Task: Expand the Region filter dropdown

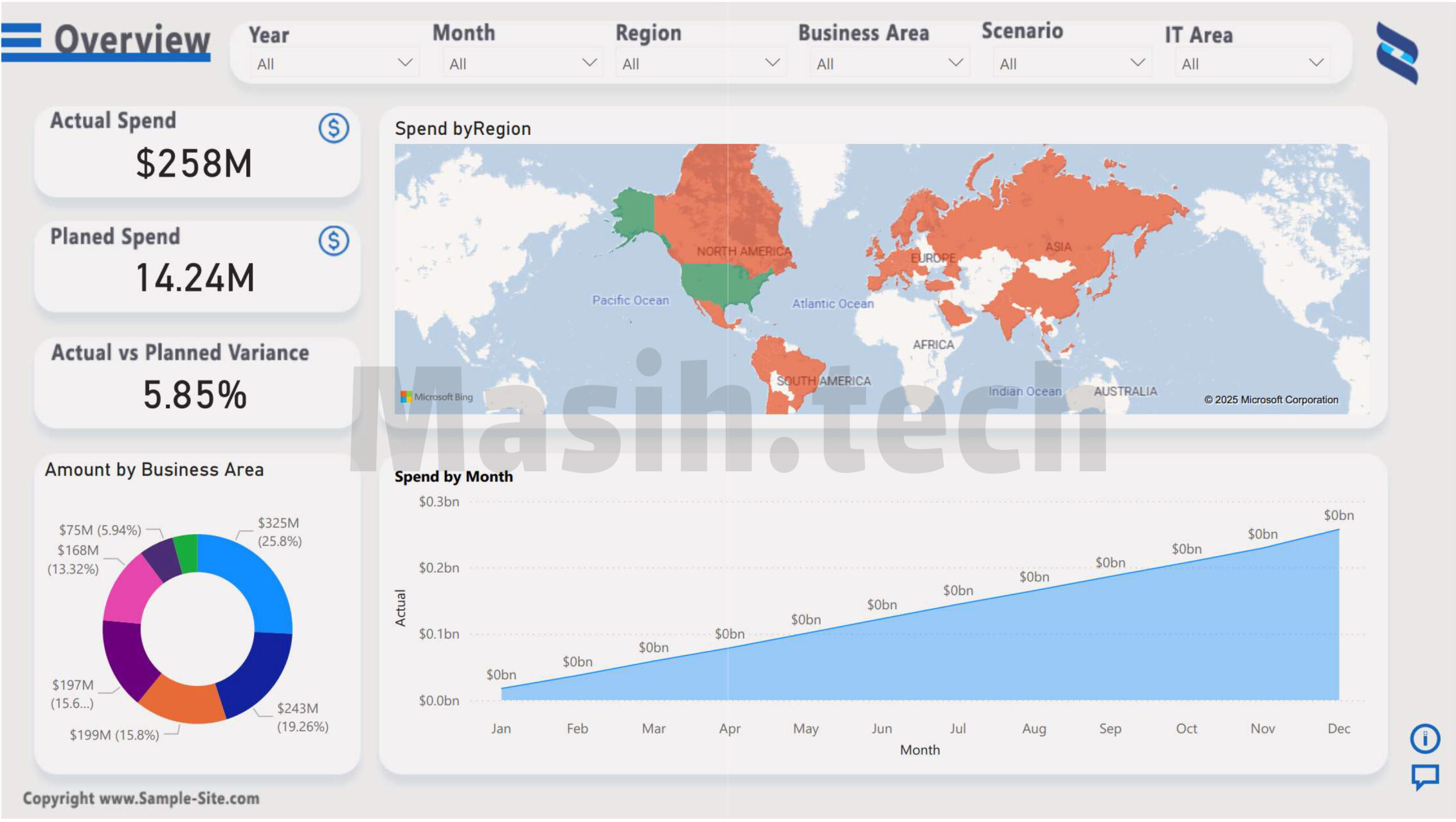Action: coord(701,63)
